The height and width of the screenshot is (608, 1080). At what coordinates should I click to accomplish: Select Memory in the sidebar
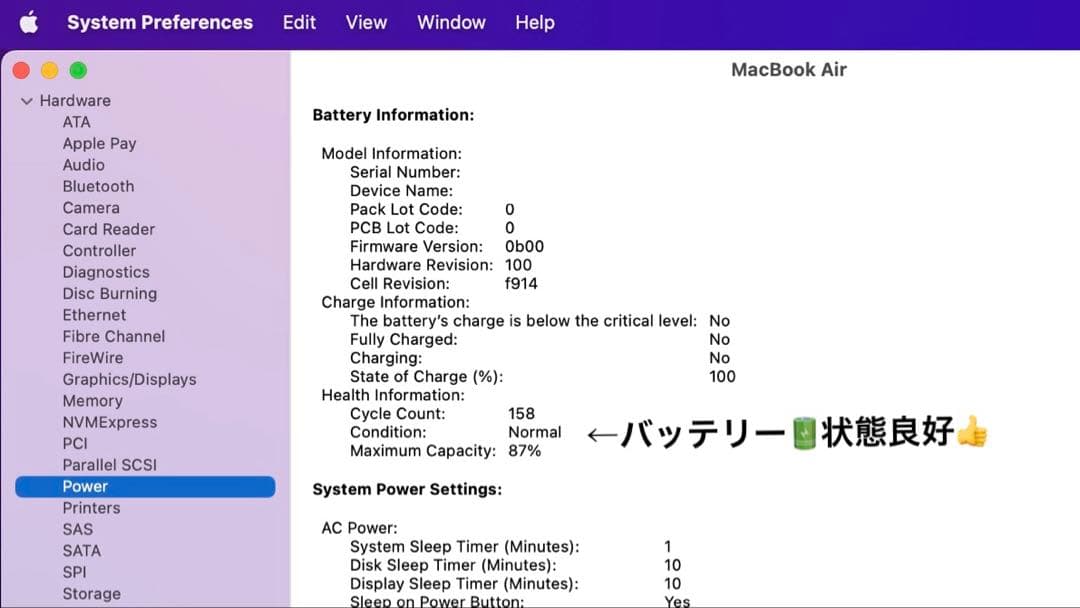pyautogui.click(x=93, y=400)
